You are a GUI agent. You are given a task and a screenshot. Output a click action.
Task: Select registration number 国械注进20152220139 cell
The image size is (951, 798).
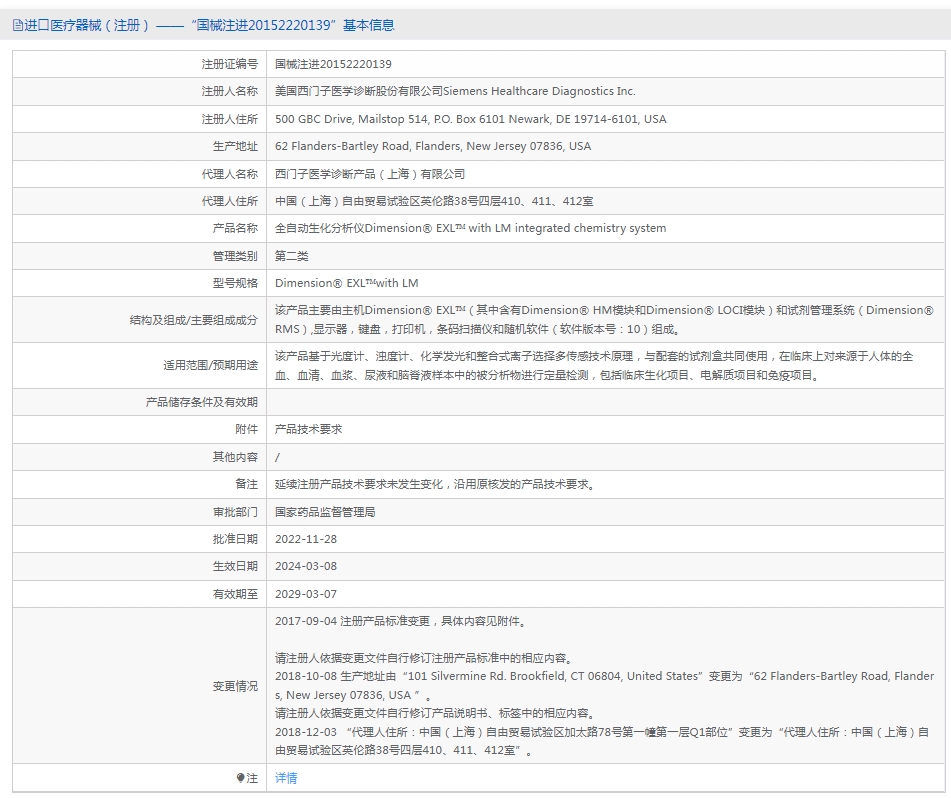coord(333,64)
